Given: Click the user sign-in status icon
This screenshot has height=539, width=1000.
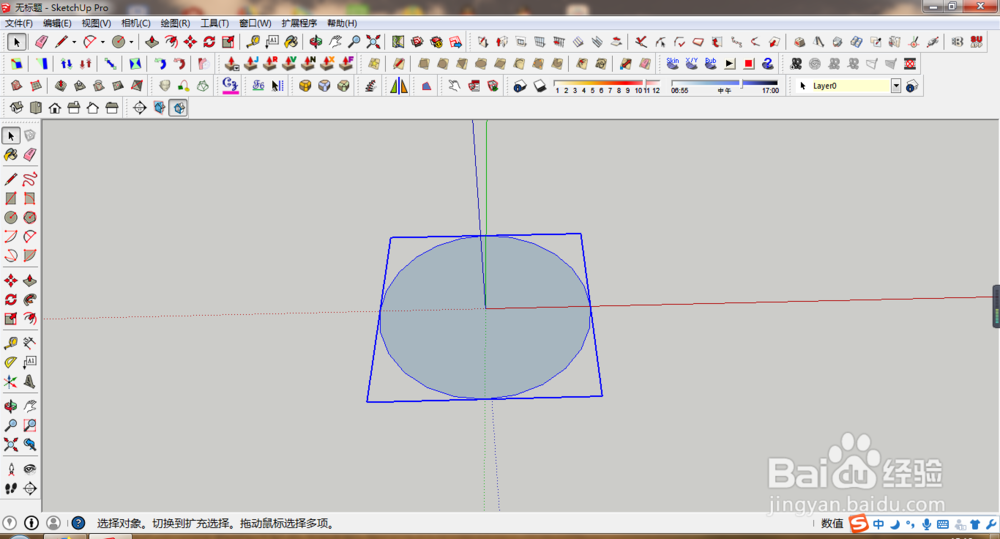Looking at the screenshot, I should 54,523.
